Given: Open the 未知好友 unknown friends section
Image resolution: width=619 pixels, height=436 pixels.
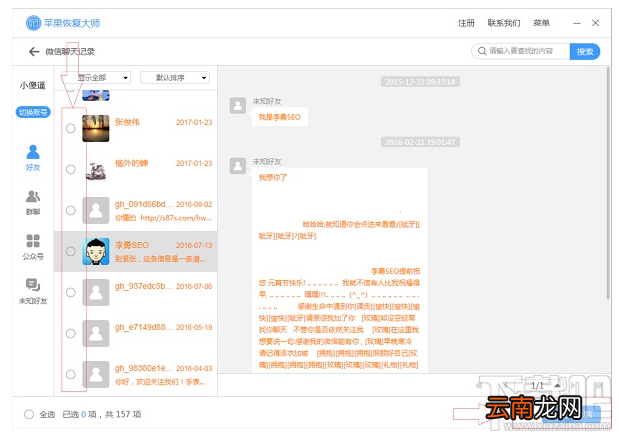Looking at the screenshot, I should tap(33, 291).
